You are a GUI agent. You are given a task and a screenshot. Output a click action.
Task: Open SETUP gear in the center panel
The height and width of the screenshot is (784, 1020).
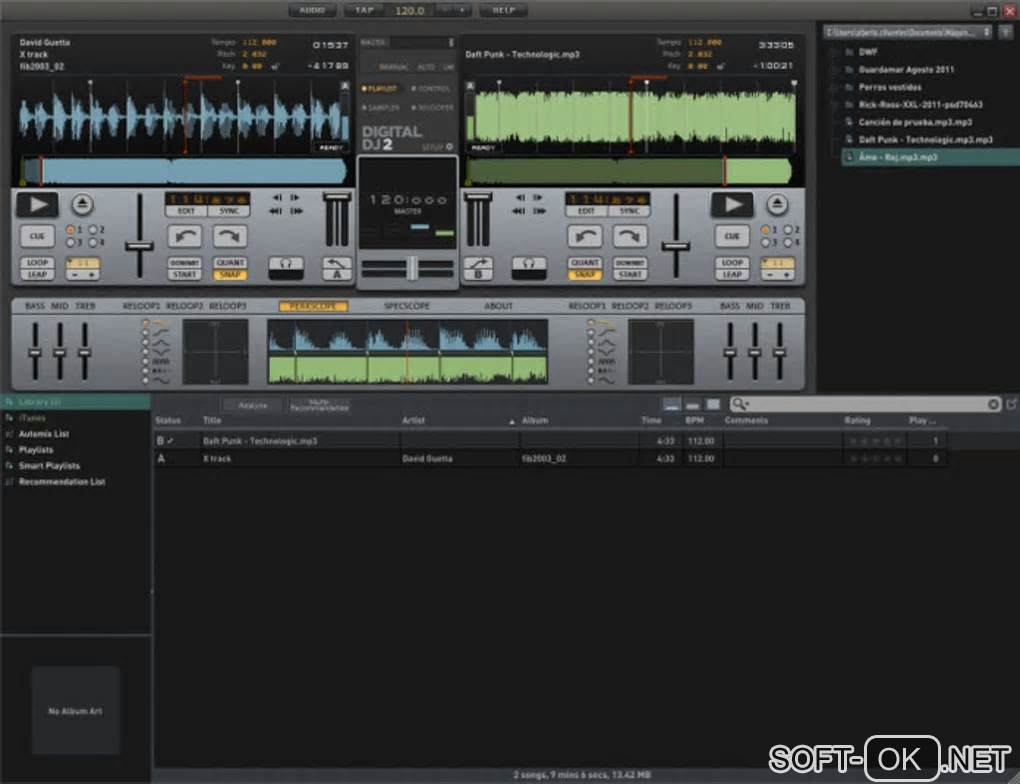(x=450, y=147)
